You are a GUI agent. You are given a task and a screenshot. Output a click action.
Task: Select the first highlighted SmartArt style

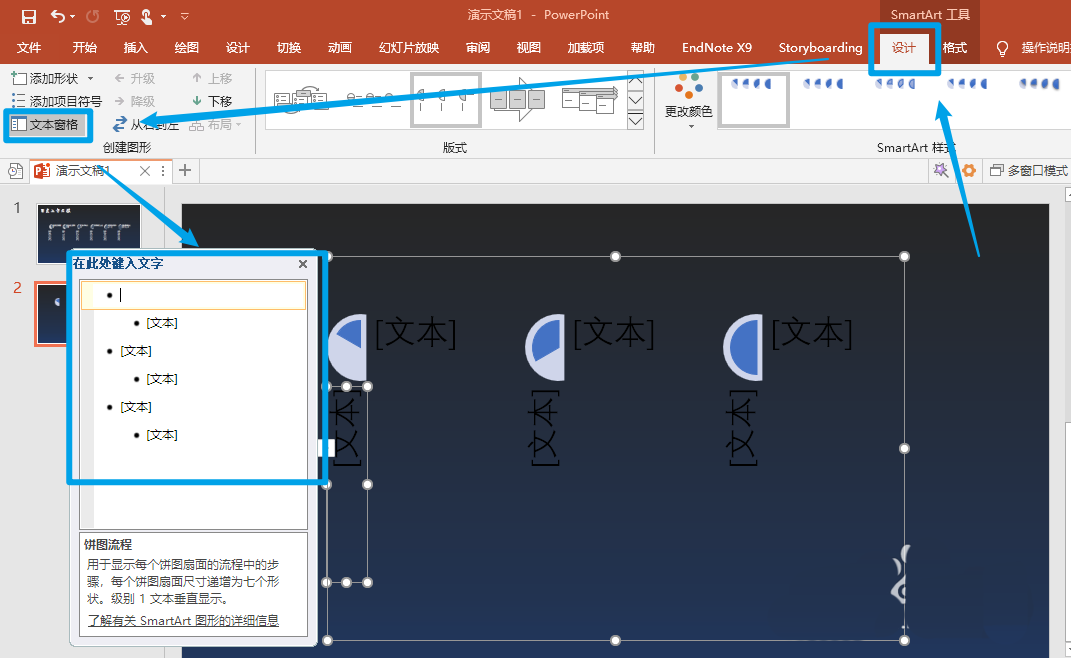(x=754, y=100)
